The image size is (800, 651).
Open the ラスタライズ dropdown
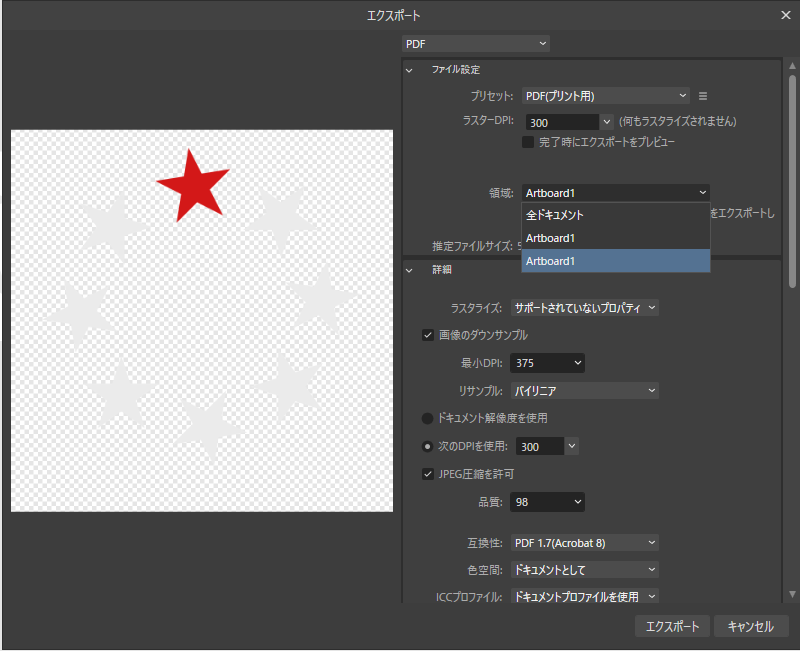point(585,308)
